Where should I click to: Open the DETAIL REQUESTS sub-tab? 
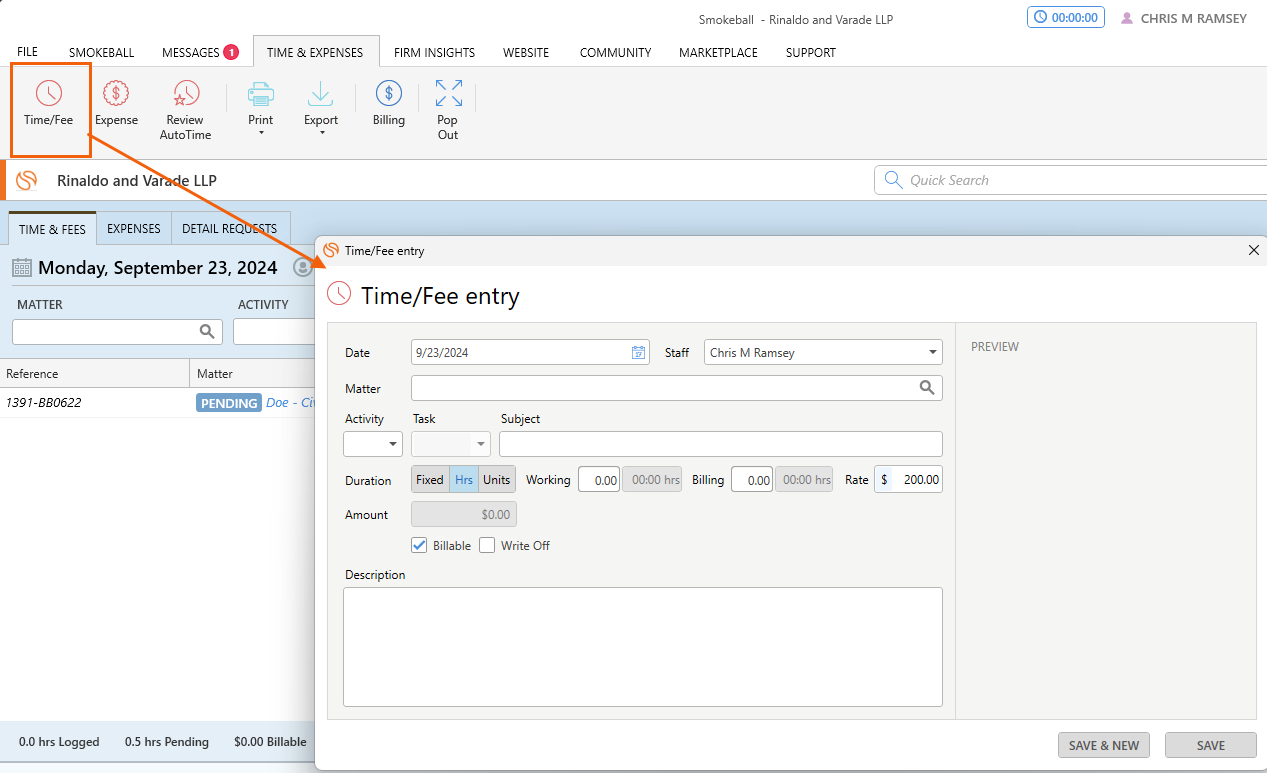(230, 229)
